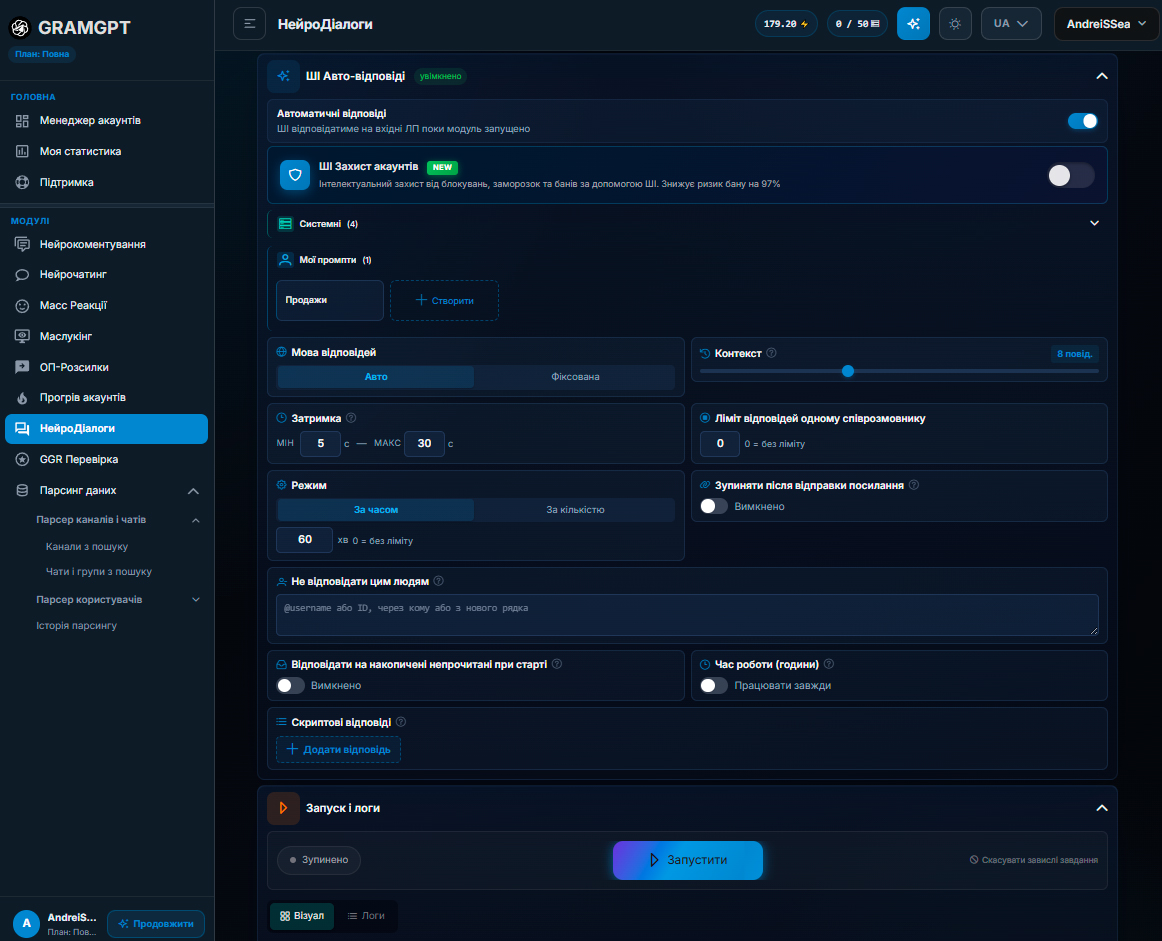Click the energy balance 179.20 indicator
The width and height of the screenshot is (1162, 941).
click(786, 24)
